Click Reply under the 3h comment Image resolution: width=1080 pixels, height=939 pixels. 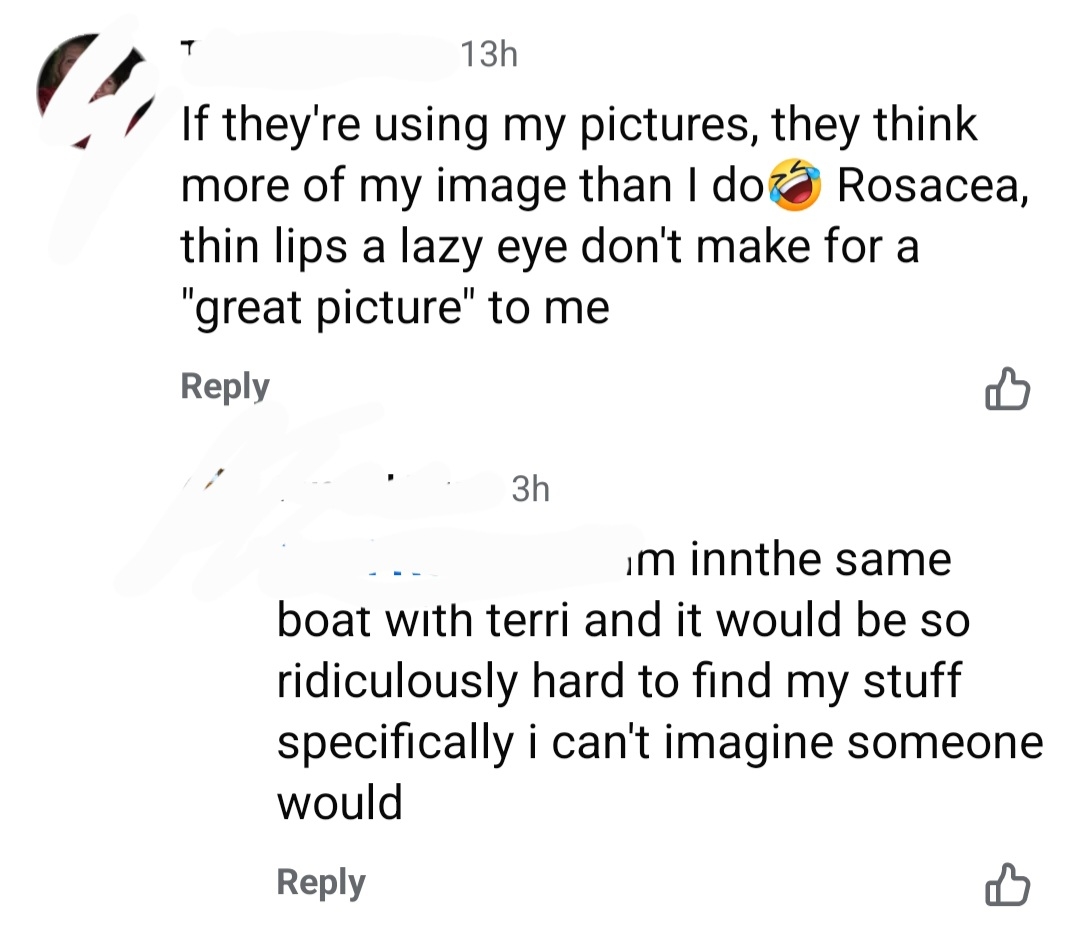(x=321, y=882)
